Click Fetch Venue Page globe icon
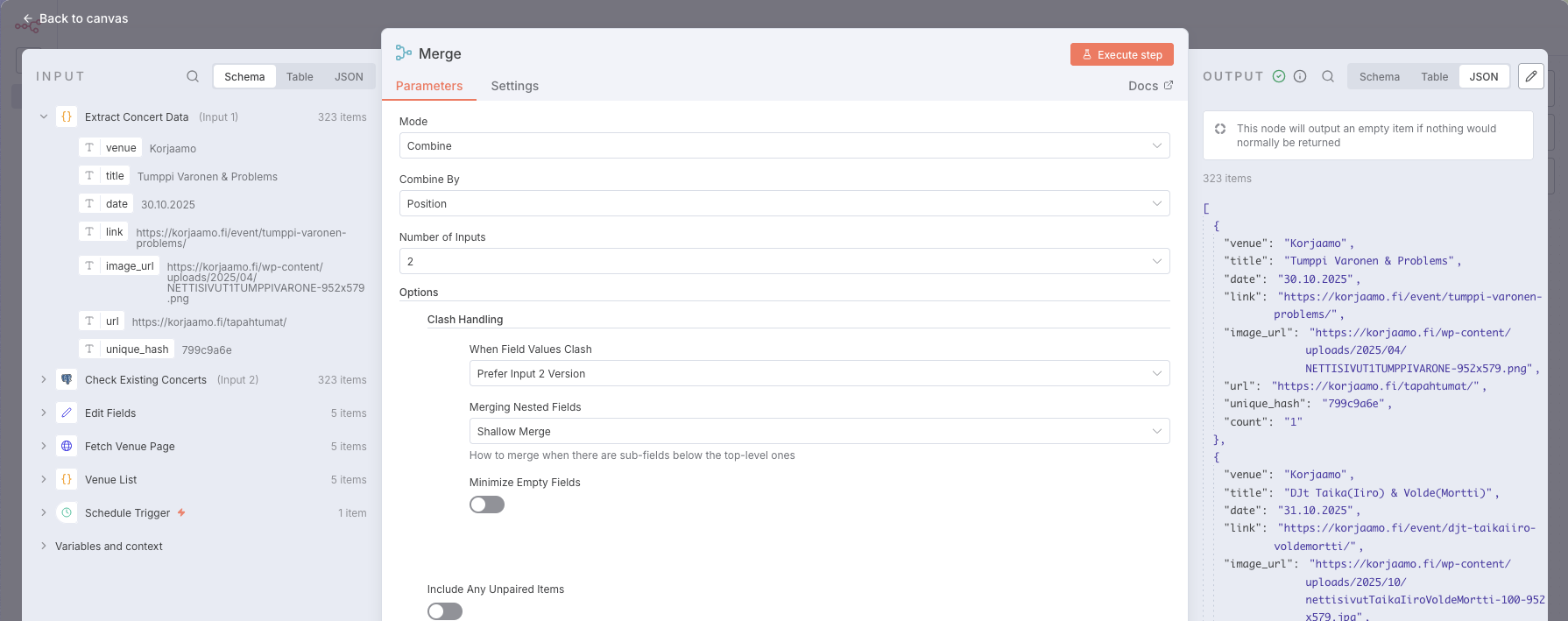Viewport: 1568px width, 621px height. coord(67,446)
